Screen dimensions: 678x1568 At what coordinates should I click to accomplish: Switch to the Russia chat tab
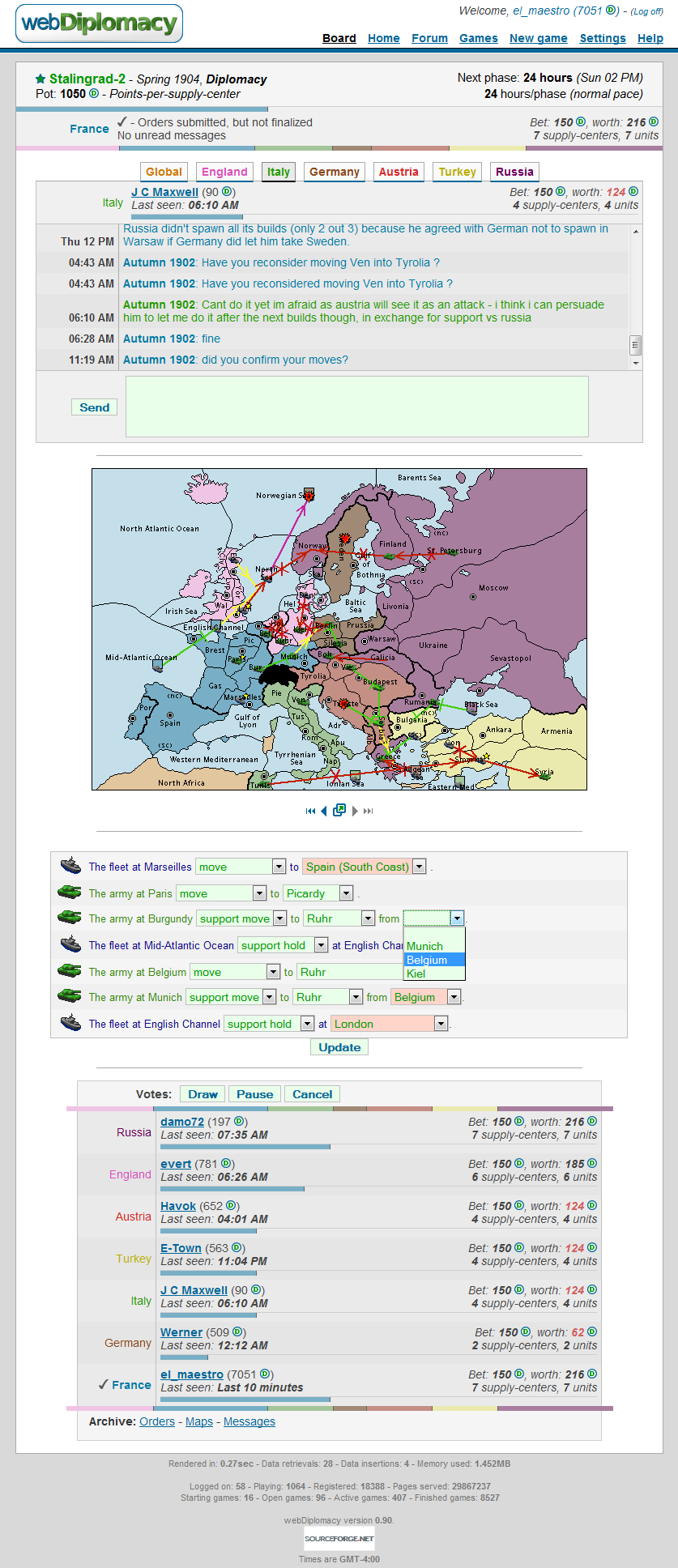515,172
